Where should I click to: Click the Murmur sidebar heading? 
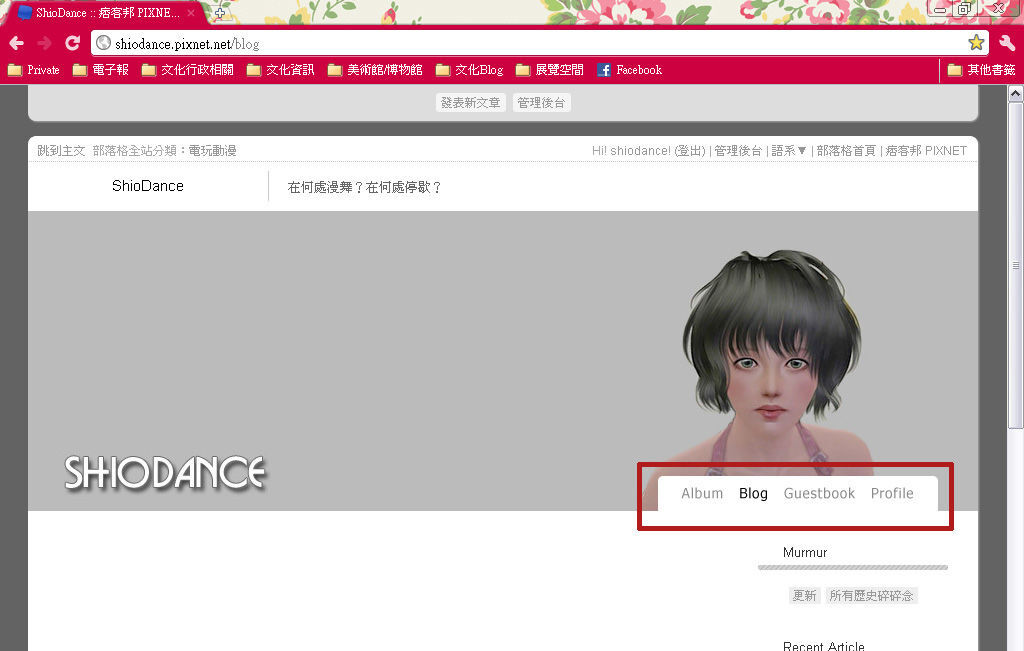[805, 552]
